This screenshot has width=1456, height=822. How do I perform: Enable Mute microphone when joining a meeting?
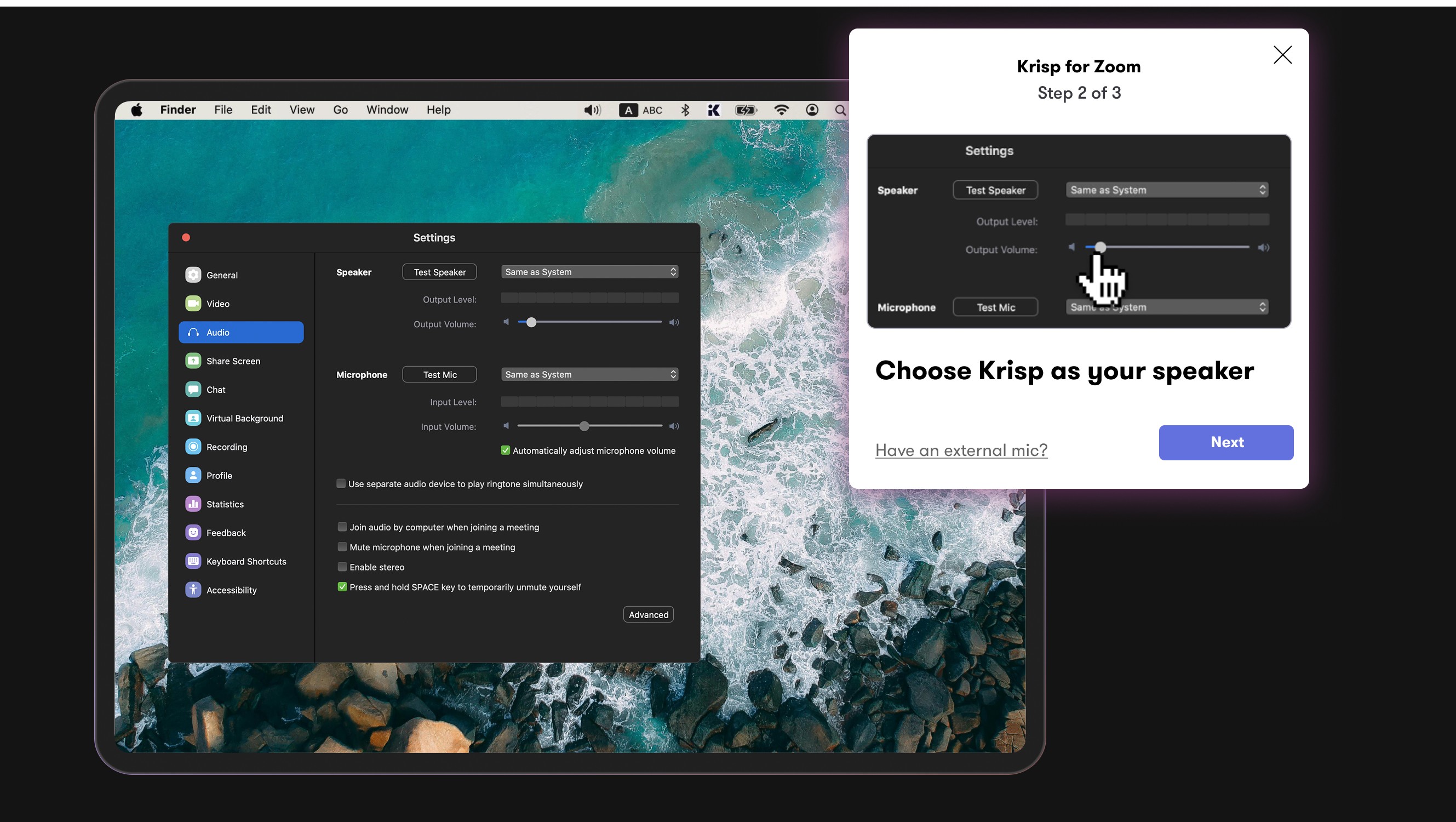(x=342, y=547)
